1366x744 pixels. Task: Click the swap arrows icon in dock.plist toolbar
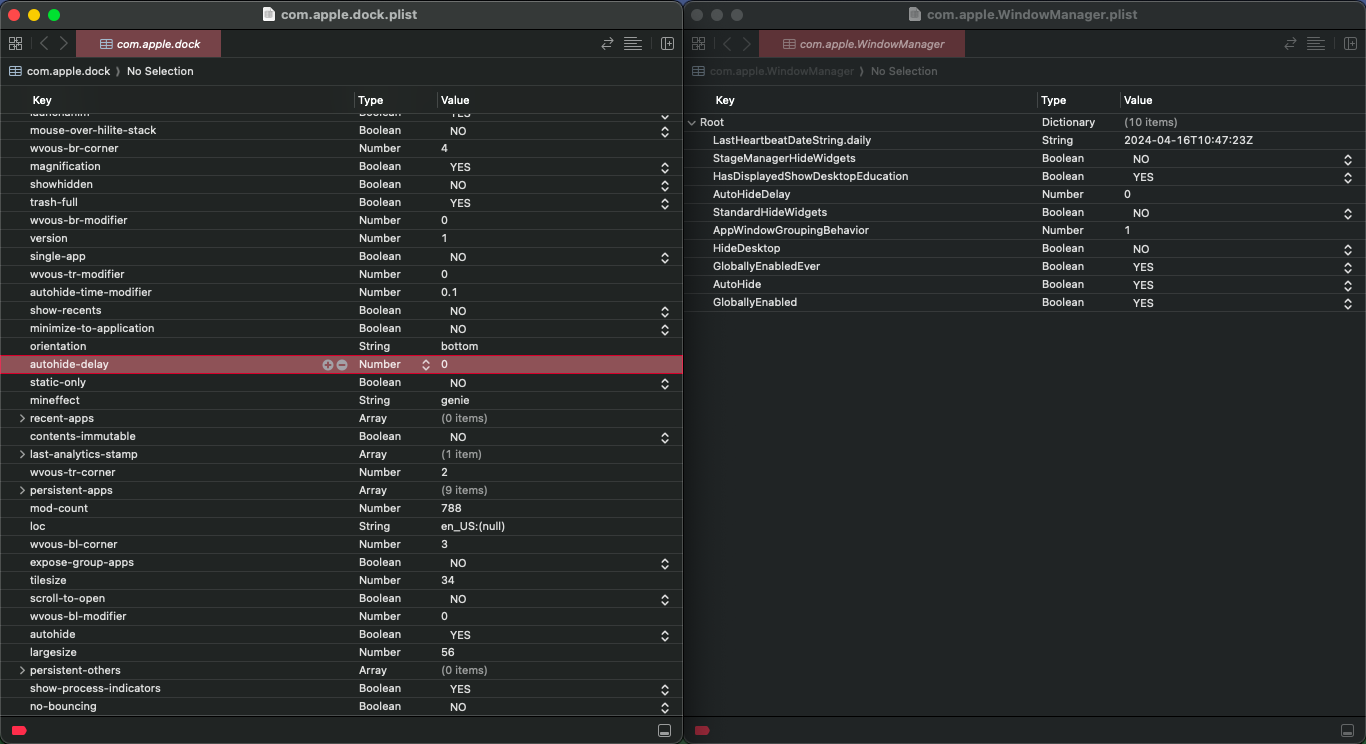click(x=607, y=44)
